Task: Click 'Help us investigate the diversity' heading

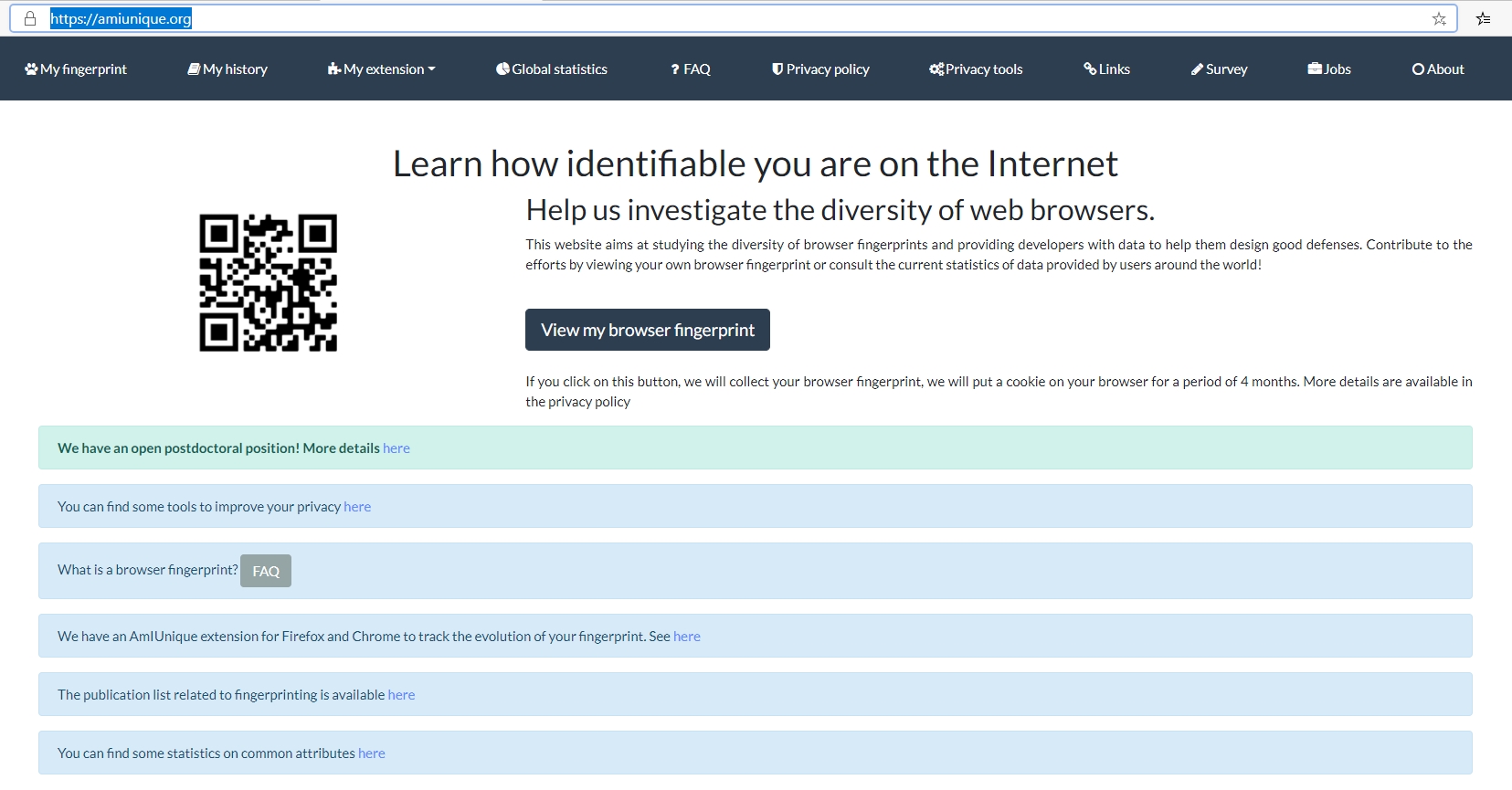Action: point(841,210)
